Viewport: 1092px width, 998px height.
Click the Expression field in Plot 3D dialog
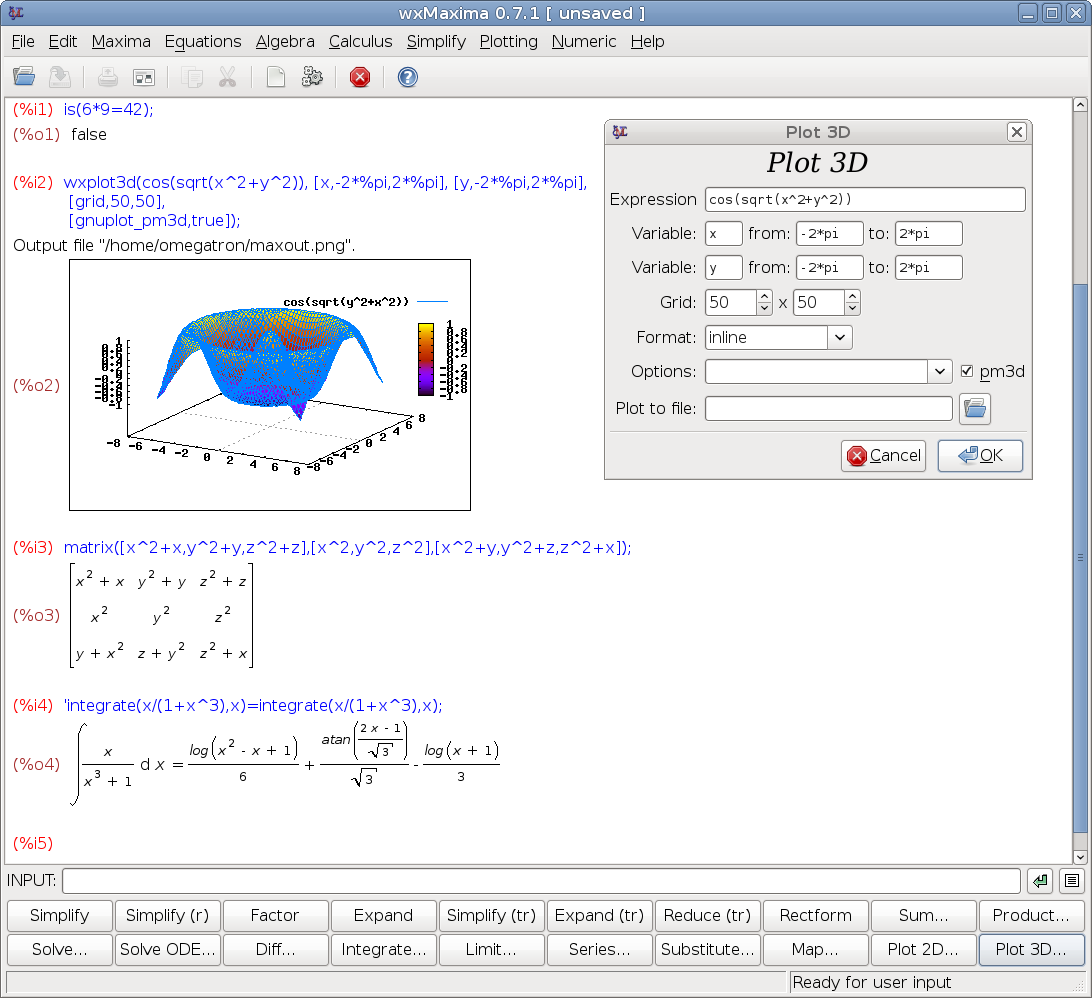pos(864,200)
